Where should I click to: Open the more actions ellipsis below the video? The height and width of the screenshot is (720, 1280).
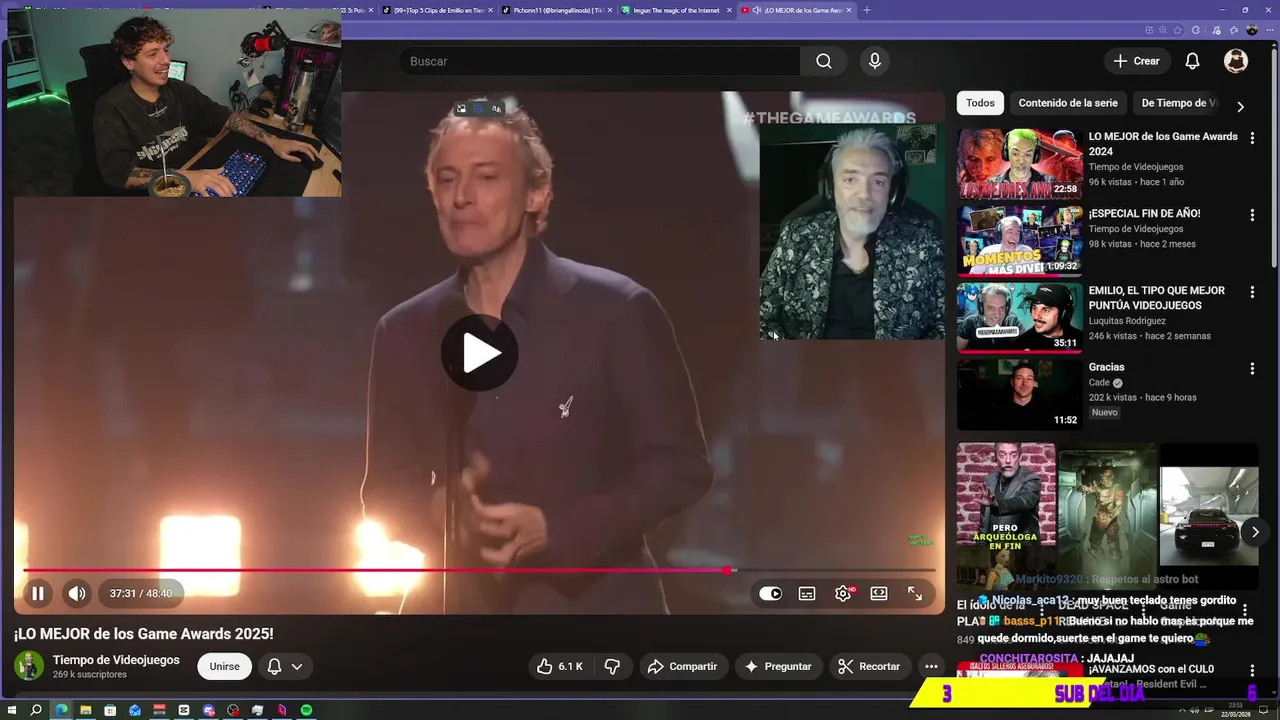931,666
